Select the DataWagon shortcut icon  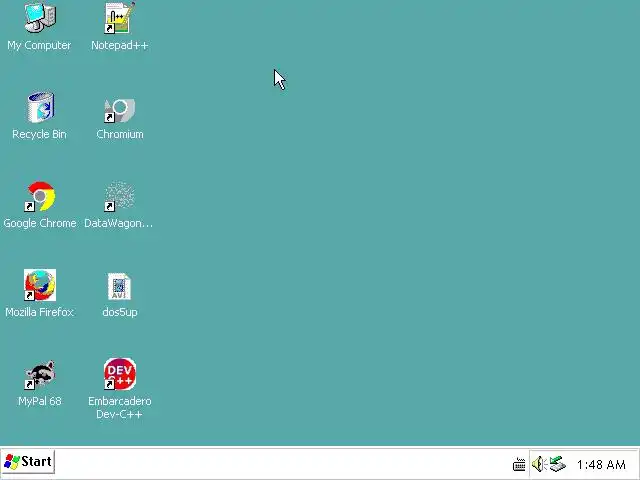point(119,196)
